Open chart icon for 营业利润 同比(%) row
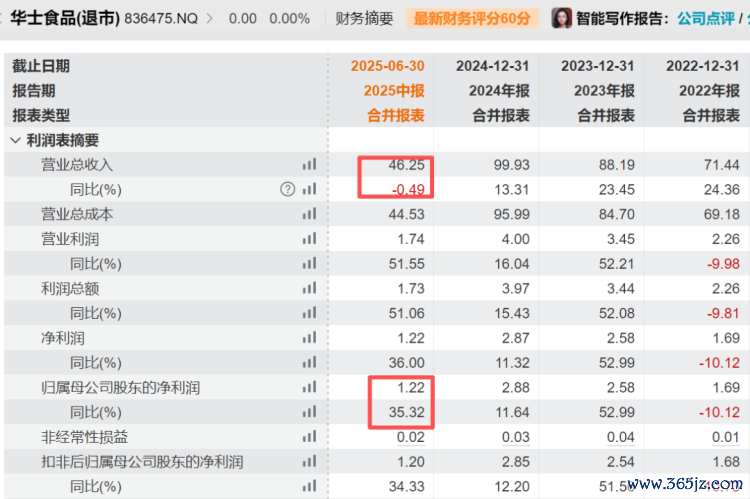 [x=309, y=264]
